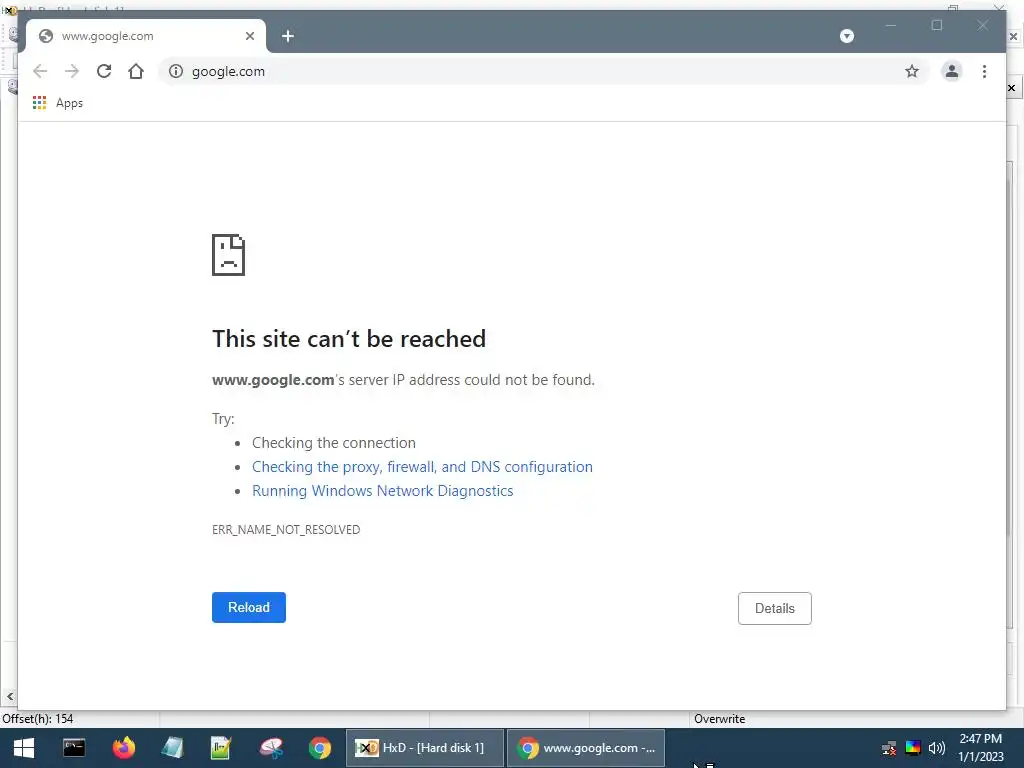Open the clock showing 2:47 PM

[980, 748]
